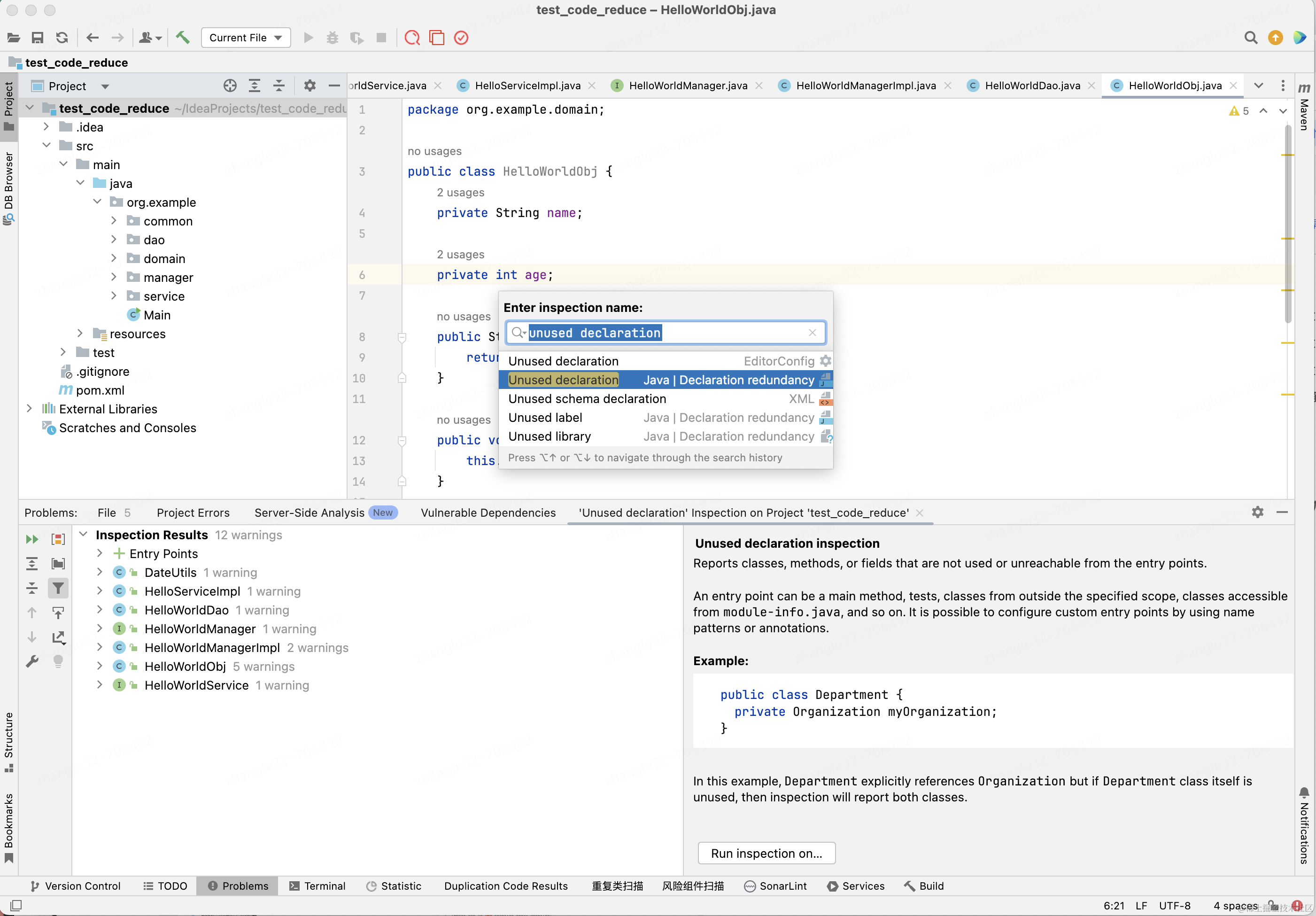The height and width of the screenshot is (916, 1316).
Task: Open Version Control tool window
Action: point(76,885)
